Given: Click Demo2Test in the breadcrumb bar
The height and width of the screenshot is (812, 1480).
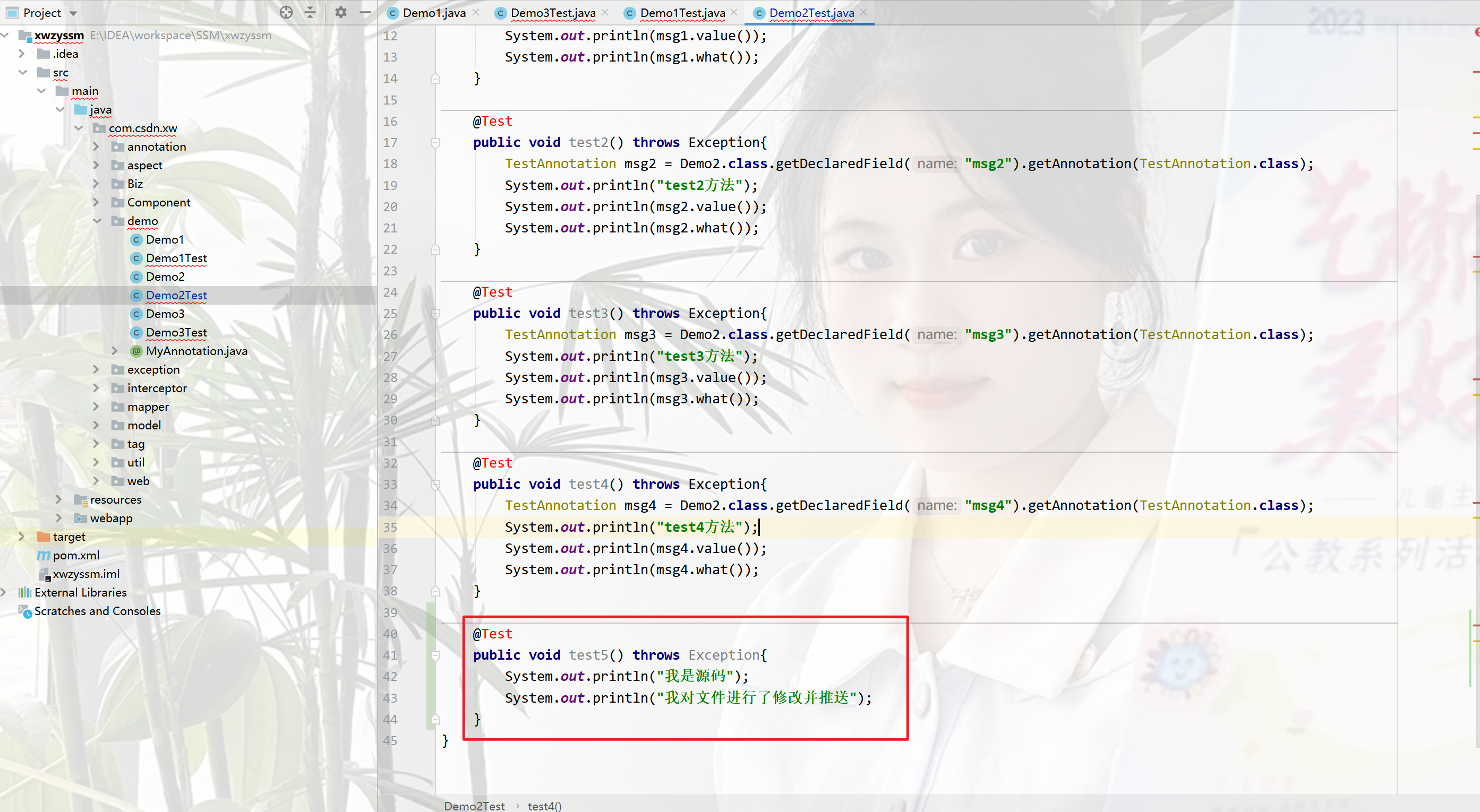Looking at the screenshot, I should 474,806.
